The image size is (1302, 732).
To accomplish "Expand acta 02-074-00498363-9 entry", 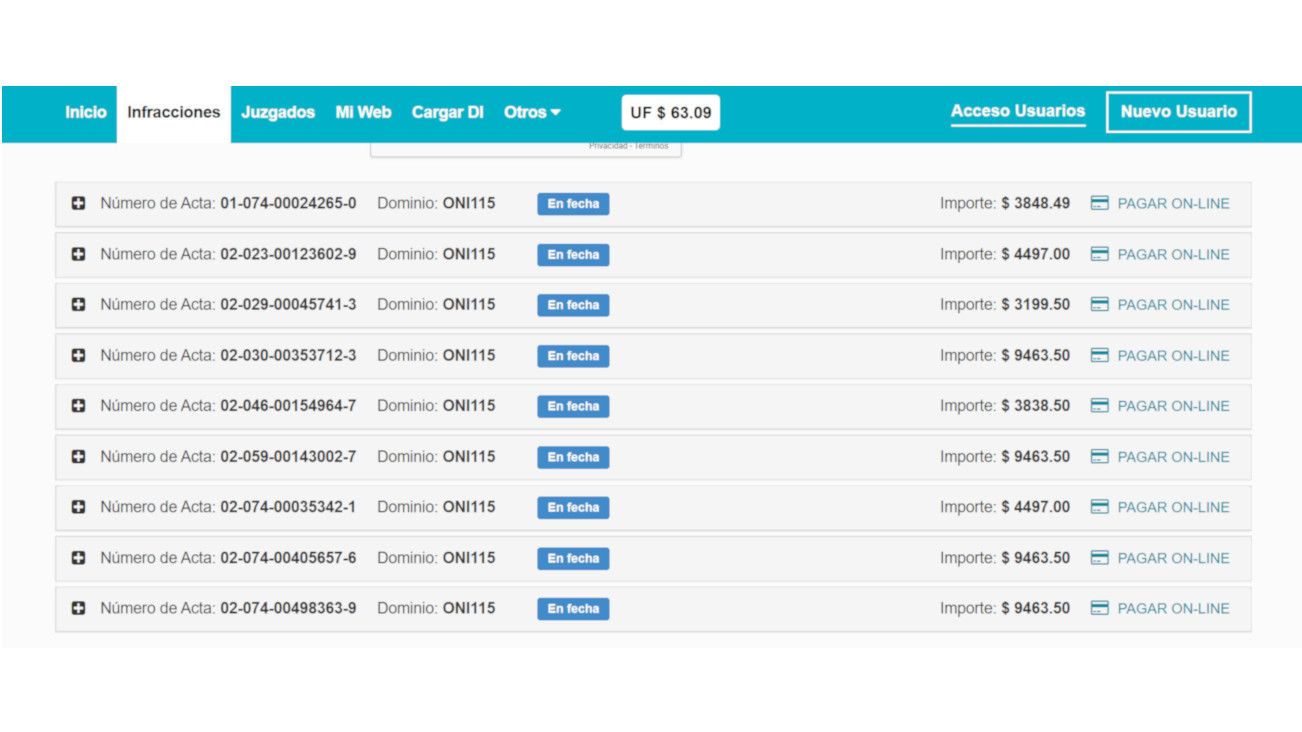I will coord(78,608).
